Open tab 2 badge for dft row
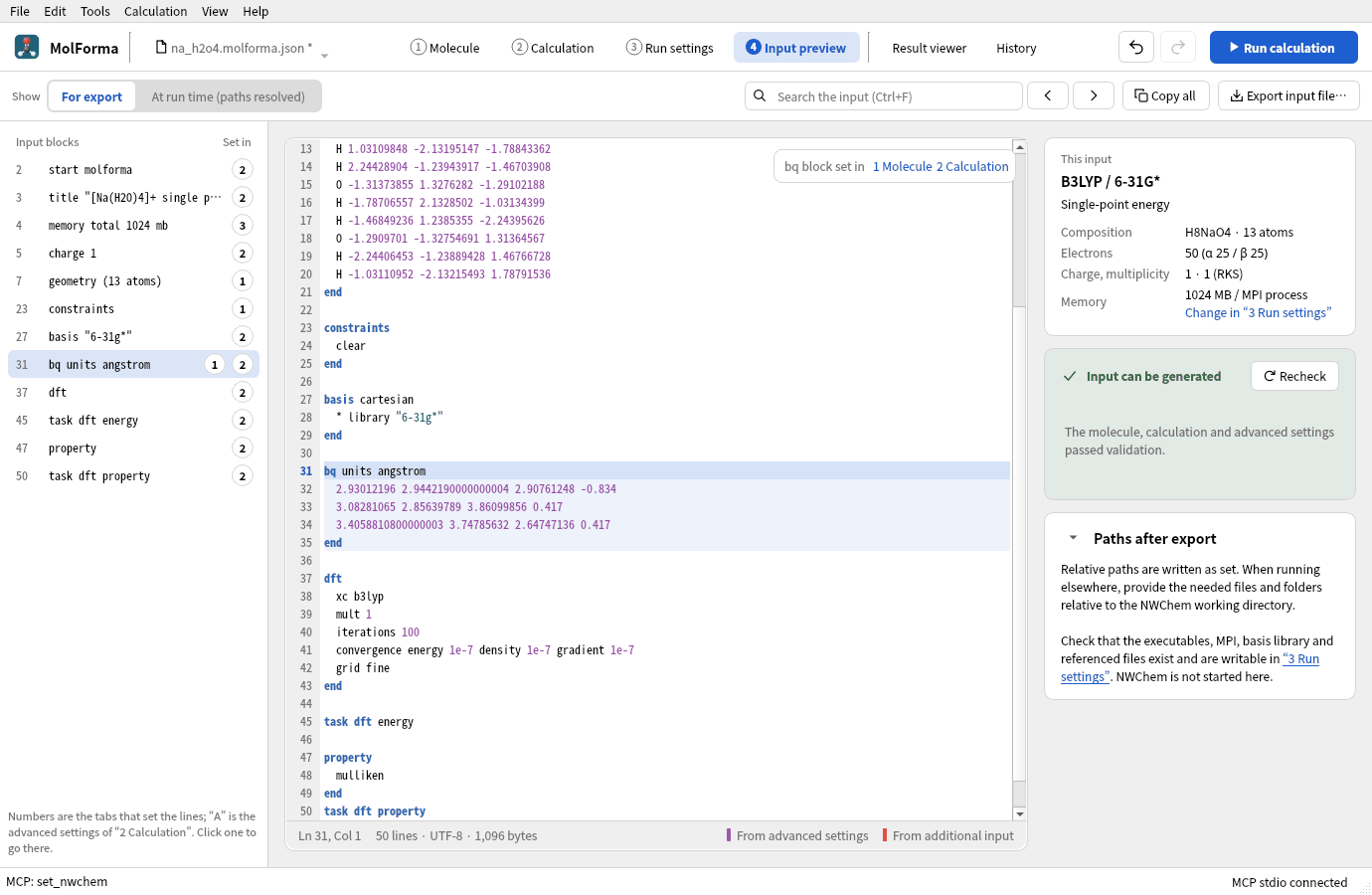 243,392
